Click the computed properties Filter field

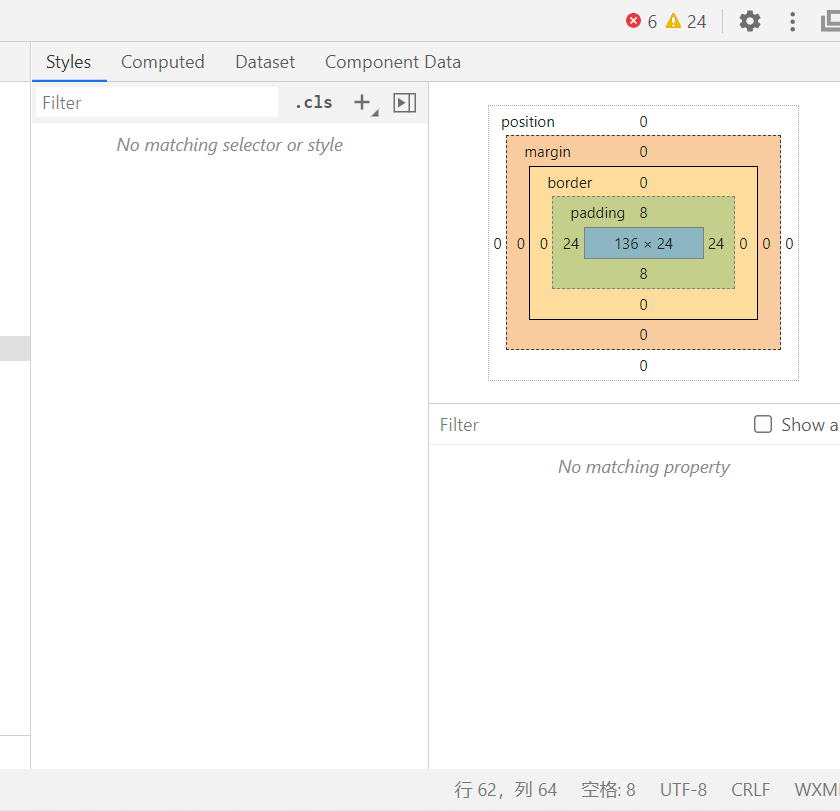point(589,425)
